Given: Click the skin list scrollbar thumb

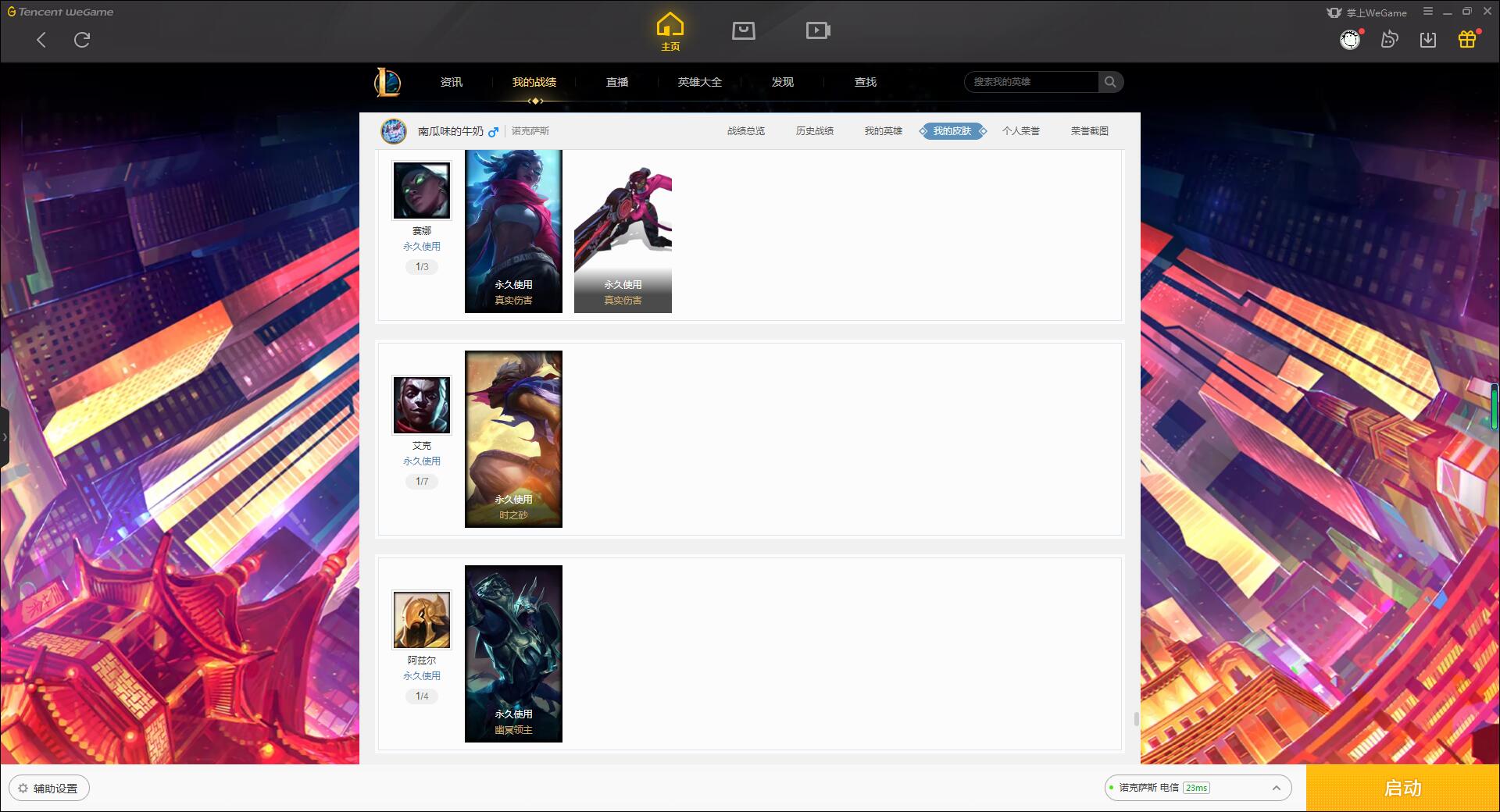Looking at the screenshot, I should 1136,718.
